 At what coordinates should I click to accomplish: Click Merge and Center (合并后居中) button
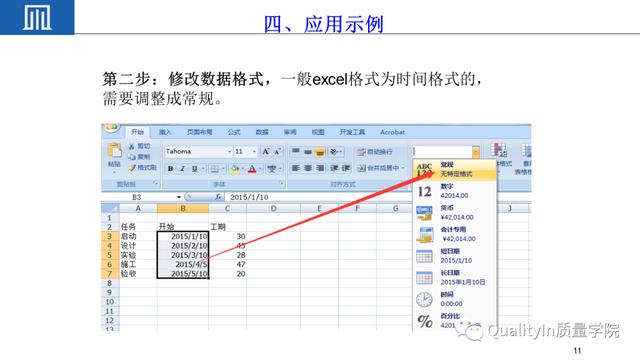378,168
